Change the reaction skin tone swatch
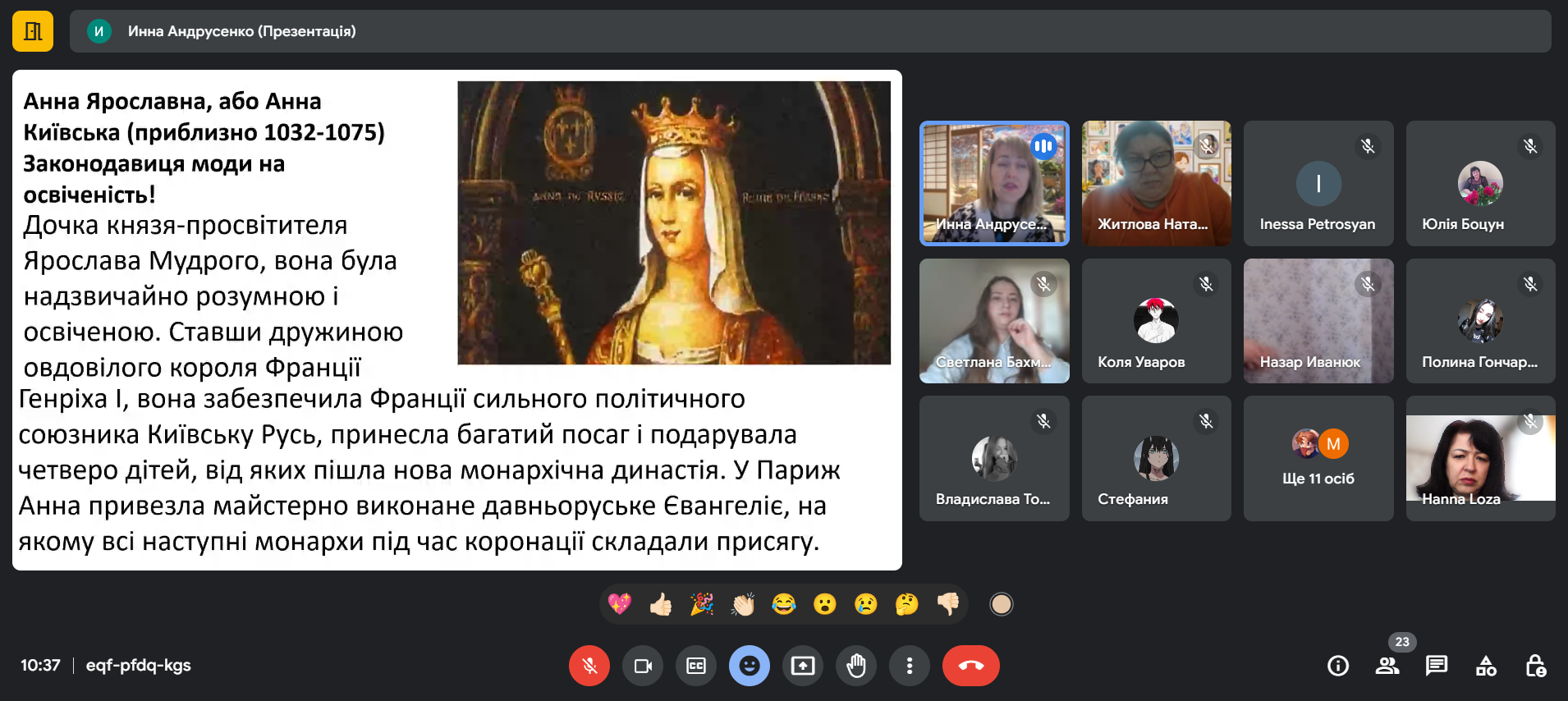This screenshot has width=1568, height=701. [1001, 605]
